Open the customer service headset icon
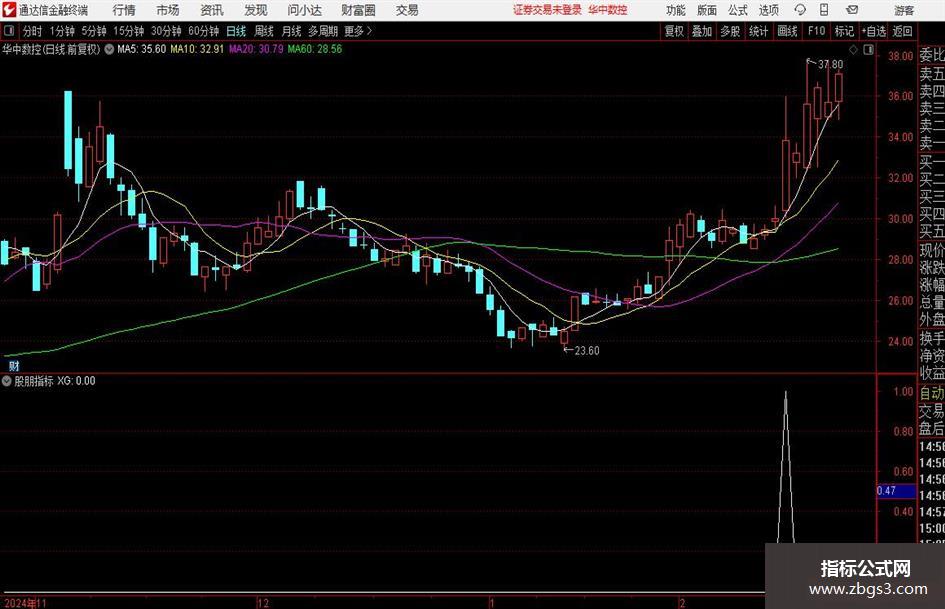This screenshot has height=609, width=945. pos(800,10)
